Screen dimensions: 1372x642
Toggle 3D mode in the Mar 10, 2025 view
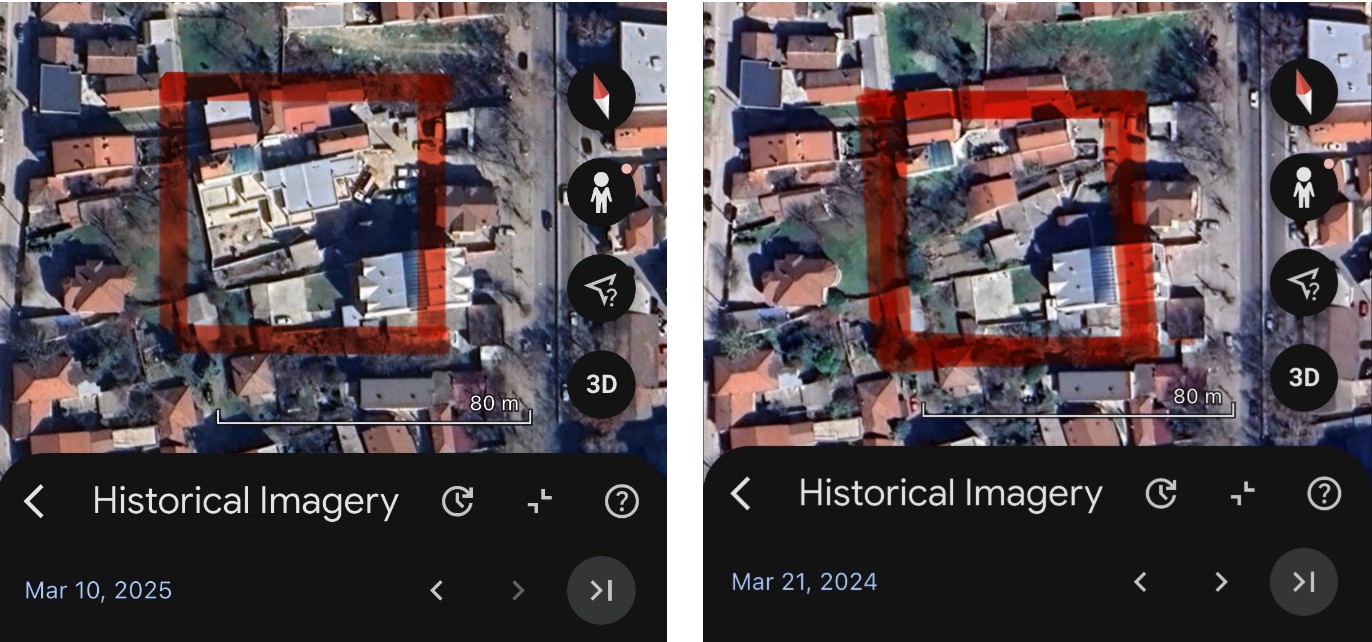pos(601,384)
